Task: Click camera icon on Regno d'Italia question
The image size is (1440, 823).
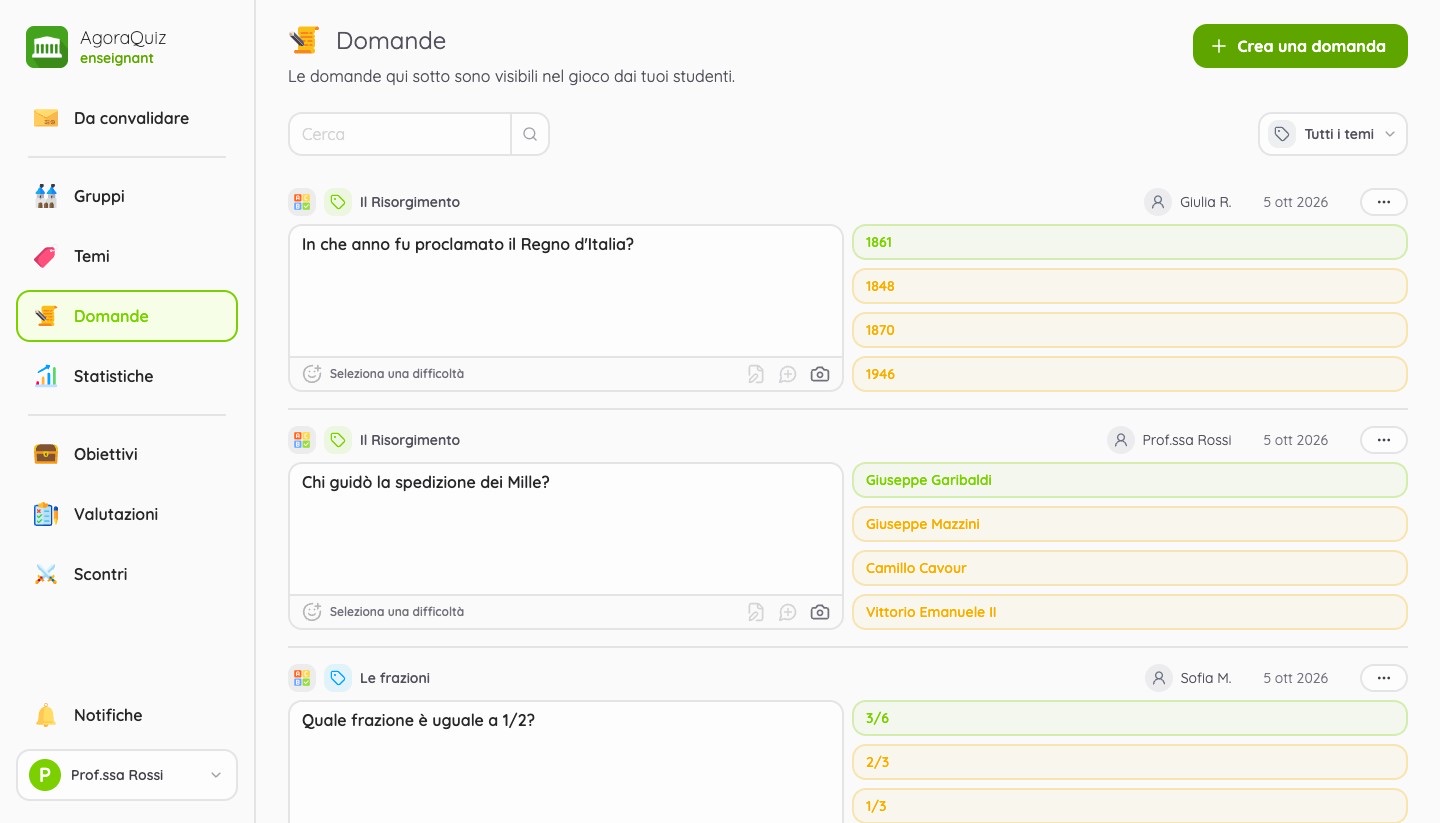Action: pyautogui.click(x=820, y=374)
